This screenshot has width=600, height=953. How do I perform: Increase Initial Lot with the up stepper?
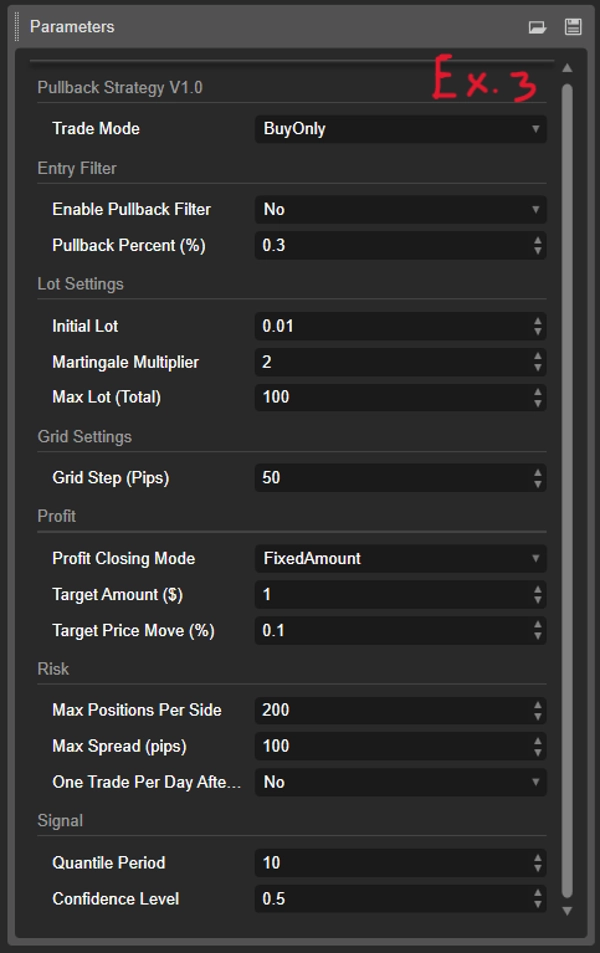click(x=538, y=320)
